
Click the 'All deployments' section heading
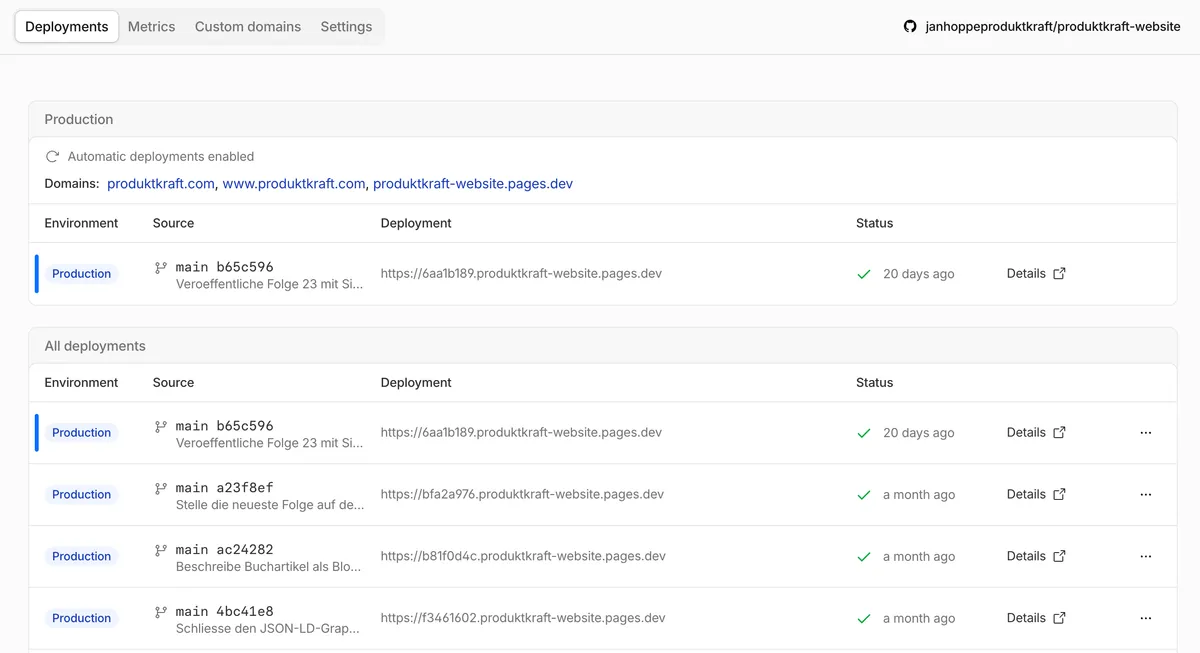[95, 346]
